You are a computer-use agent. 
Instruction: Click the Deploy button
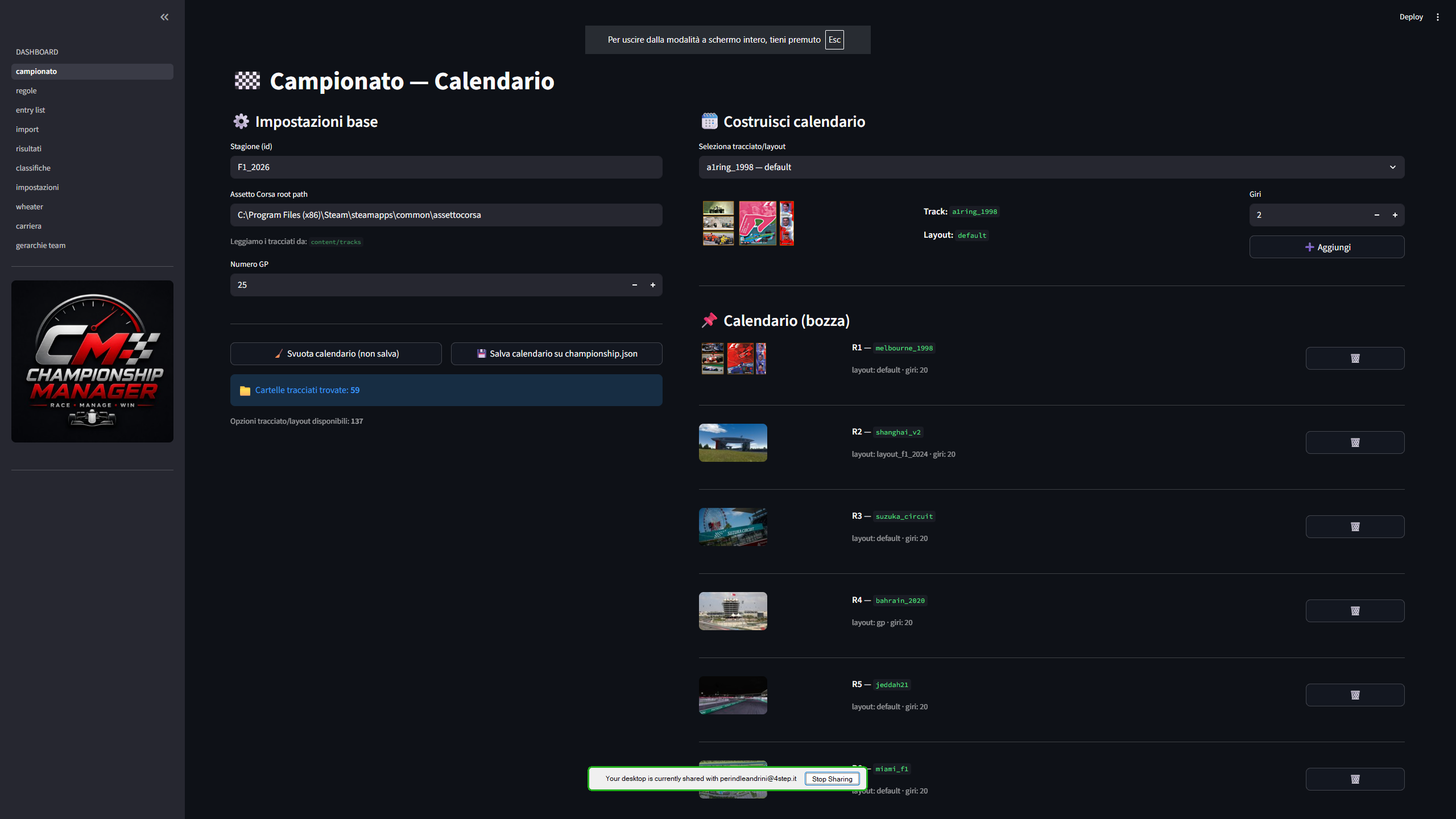[1411, 17]
